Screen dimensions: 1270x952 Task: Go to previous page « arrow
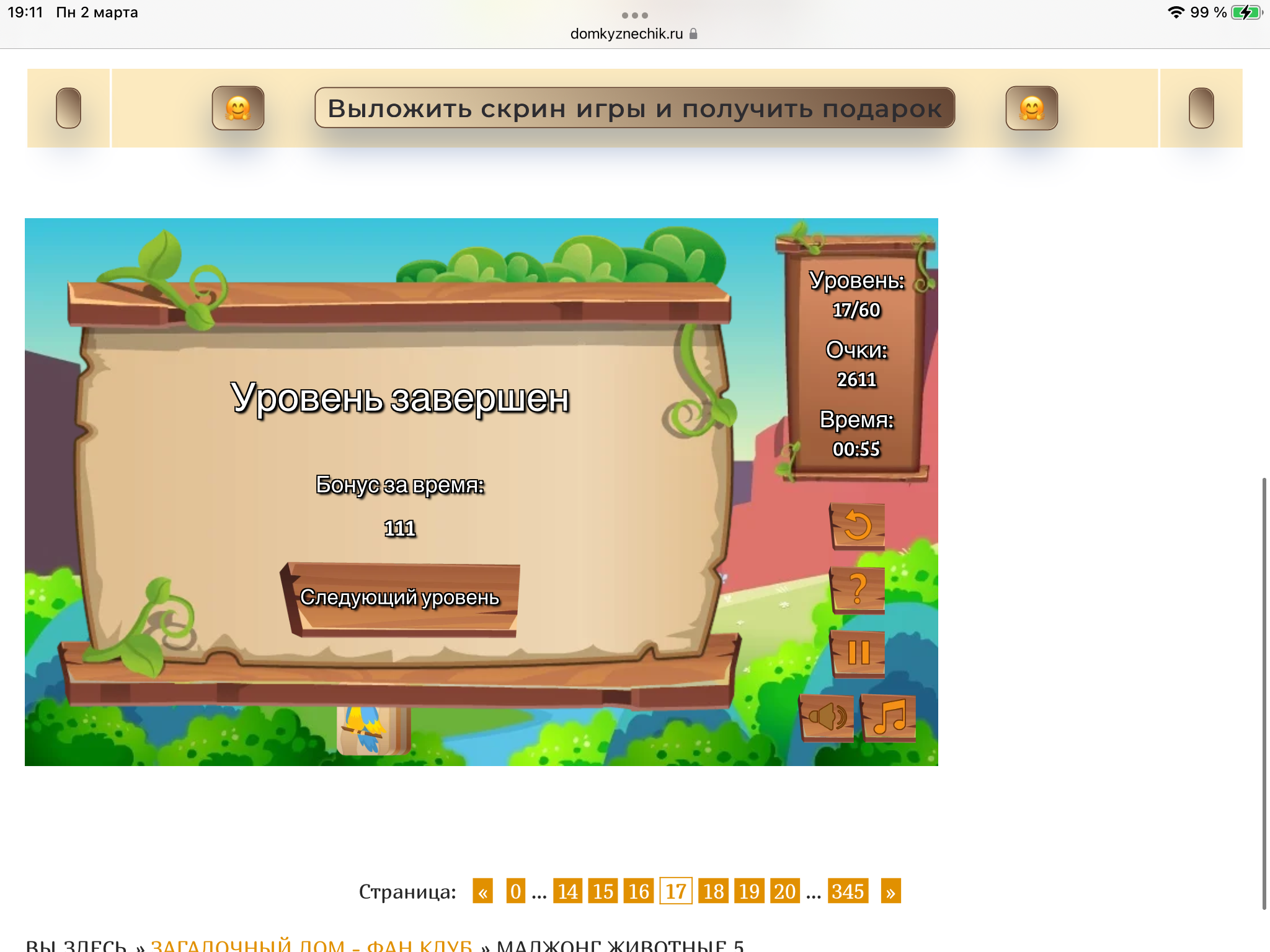(482, 891)
